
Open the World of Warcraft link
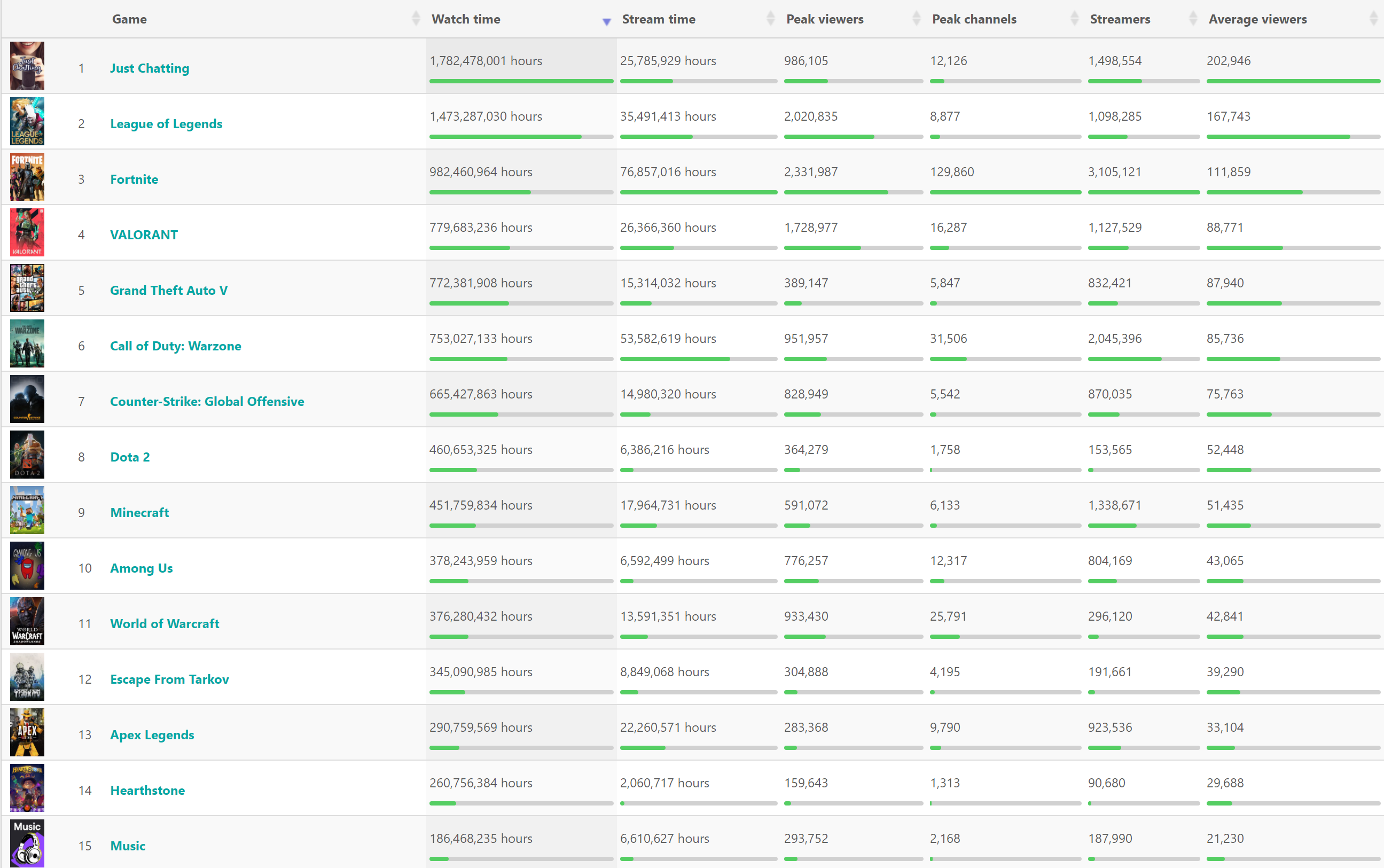point(165,623)
